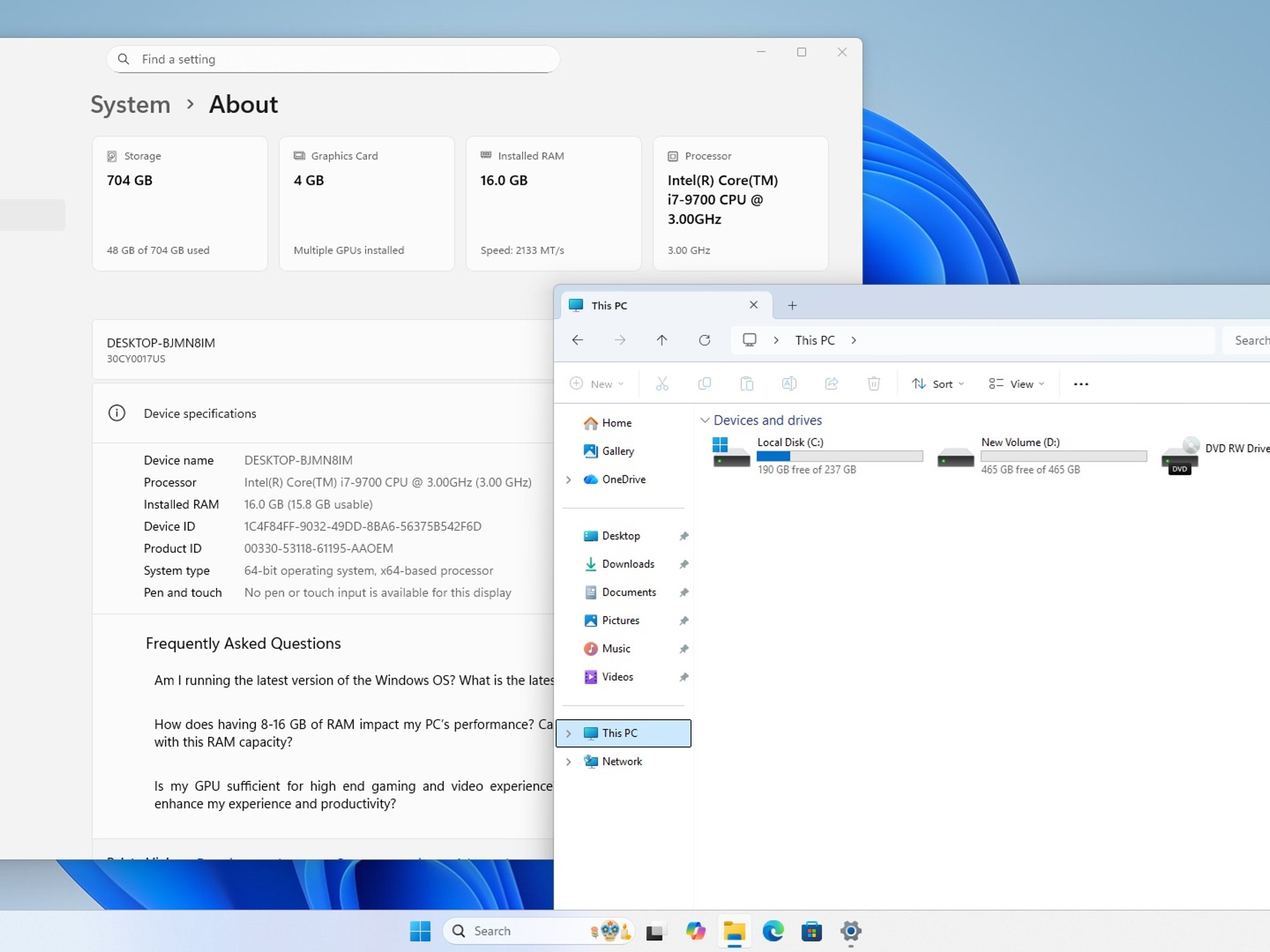This screenshot has height=952, width=1270.
Task: Expand the This PC tree node
Action: coord(568,733)
